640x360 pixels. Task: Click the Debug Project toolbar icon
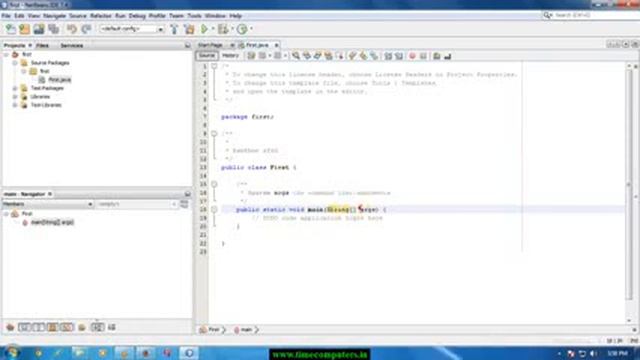[223, 29]
